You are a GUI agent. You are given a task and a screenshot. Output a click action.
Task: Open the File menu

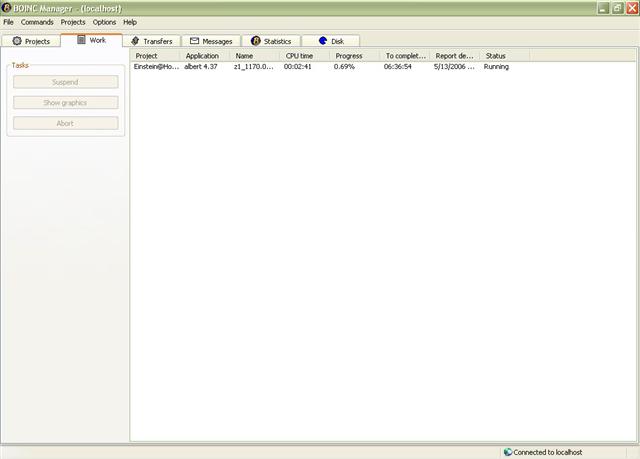tap(8, 22)
